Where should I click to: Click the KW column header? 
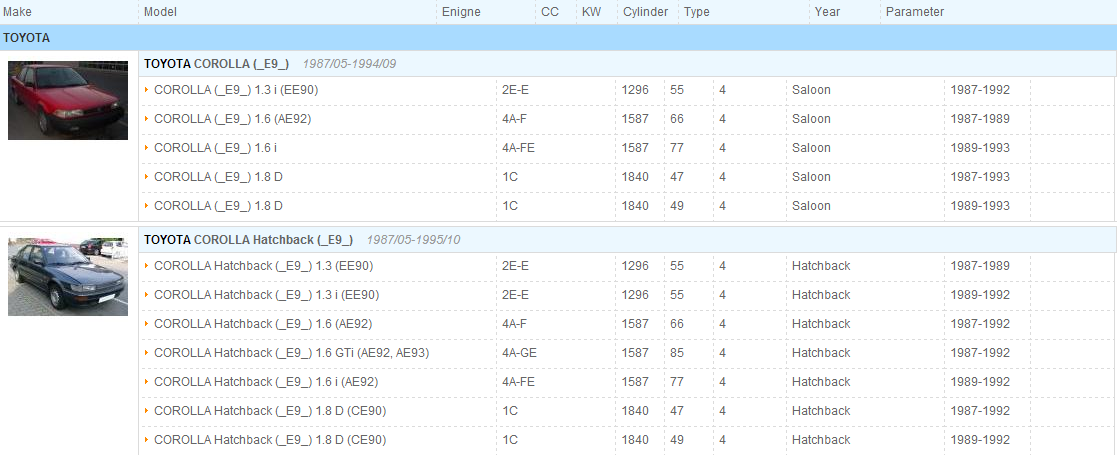click(x=591, y=12)
